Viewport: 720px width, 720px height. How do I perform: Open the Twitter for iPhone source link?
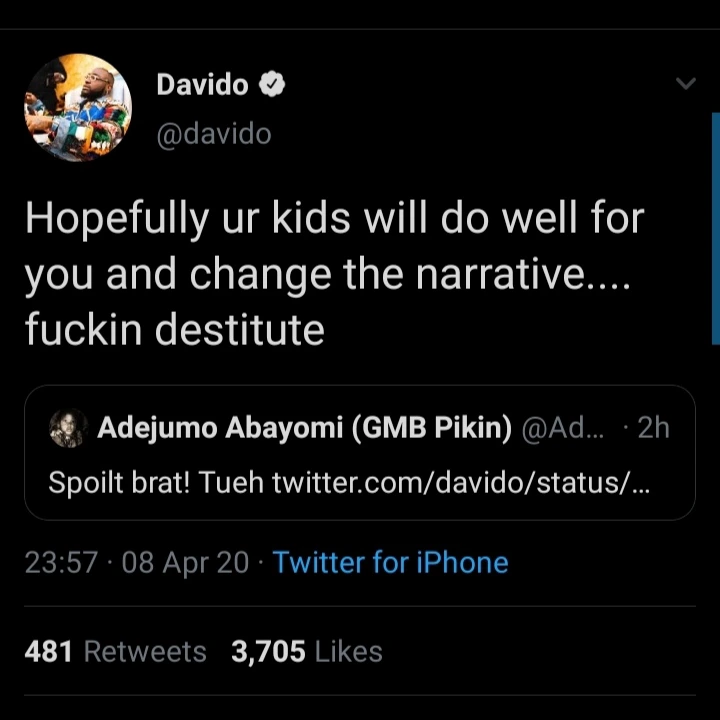tap(390, 562)
